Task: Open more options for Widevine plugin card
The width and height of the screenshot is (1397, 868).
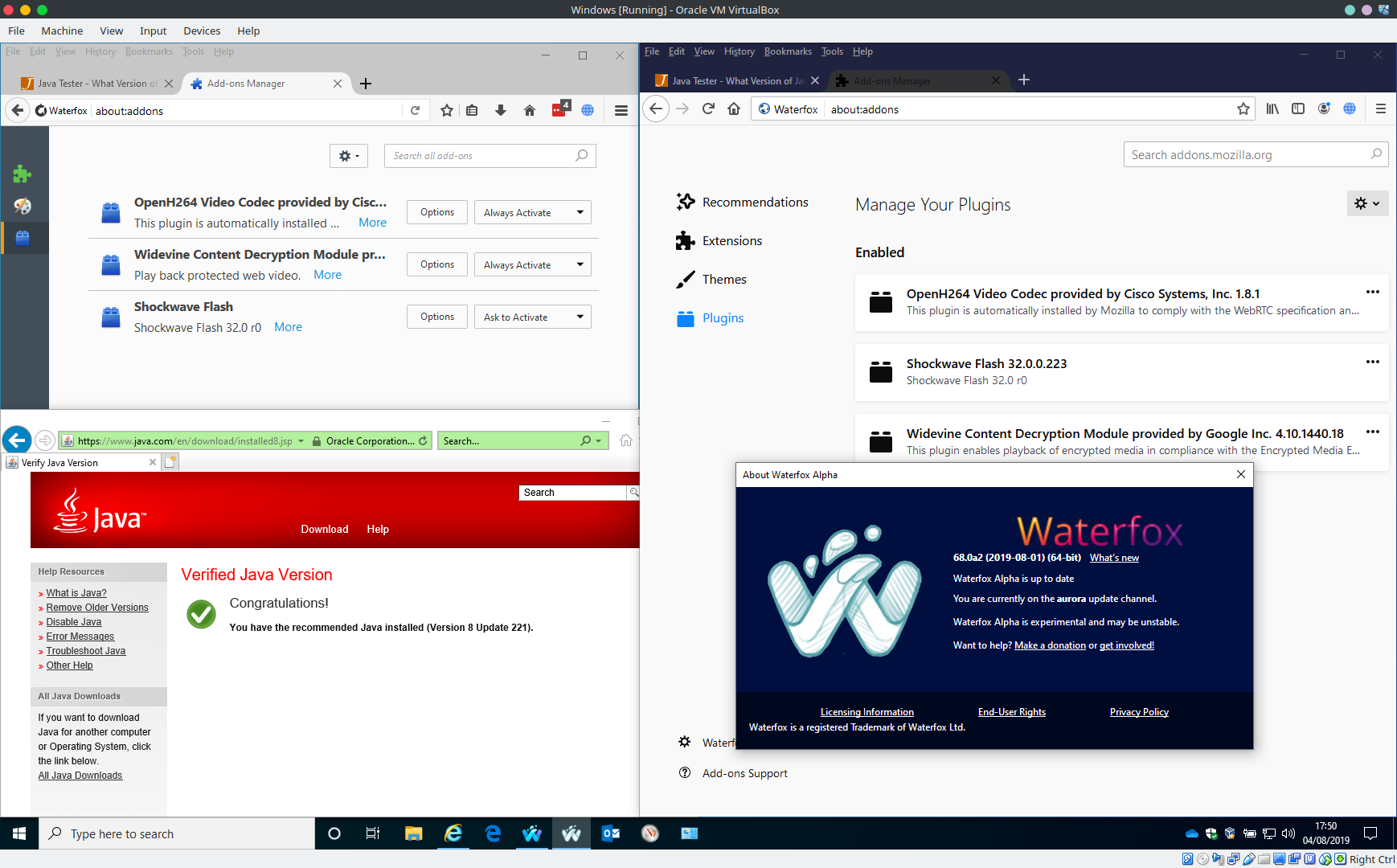Action: [x=1373, y=432]
